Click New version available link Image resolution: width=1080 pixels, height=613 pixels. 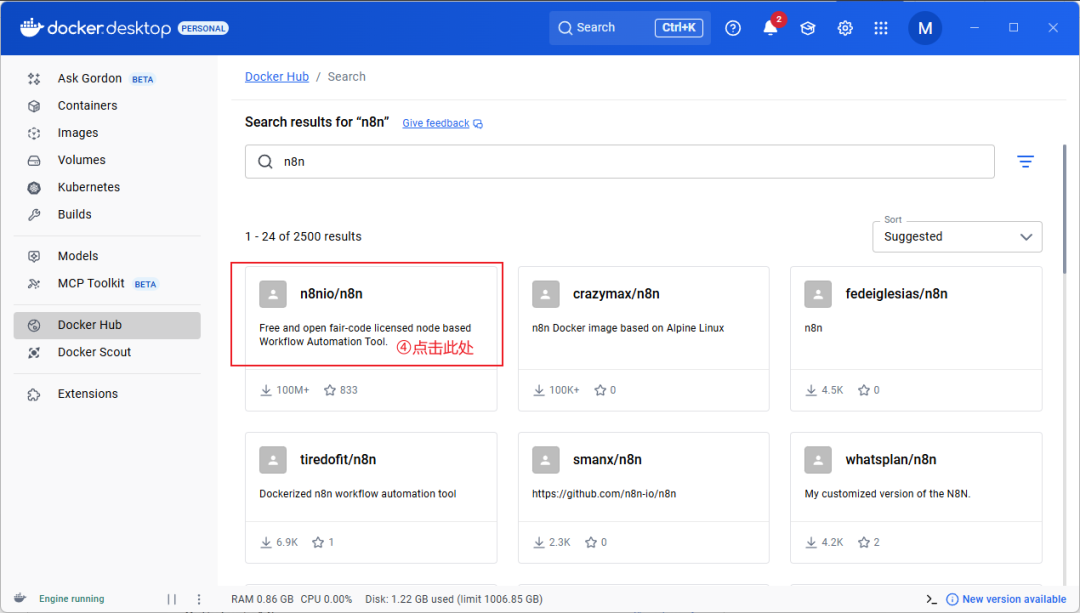tap(1006, 599)
